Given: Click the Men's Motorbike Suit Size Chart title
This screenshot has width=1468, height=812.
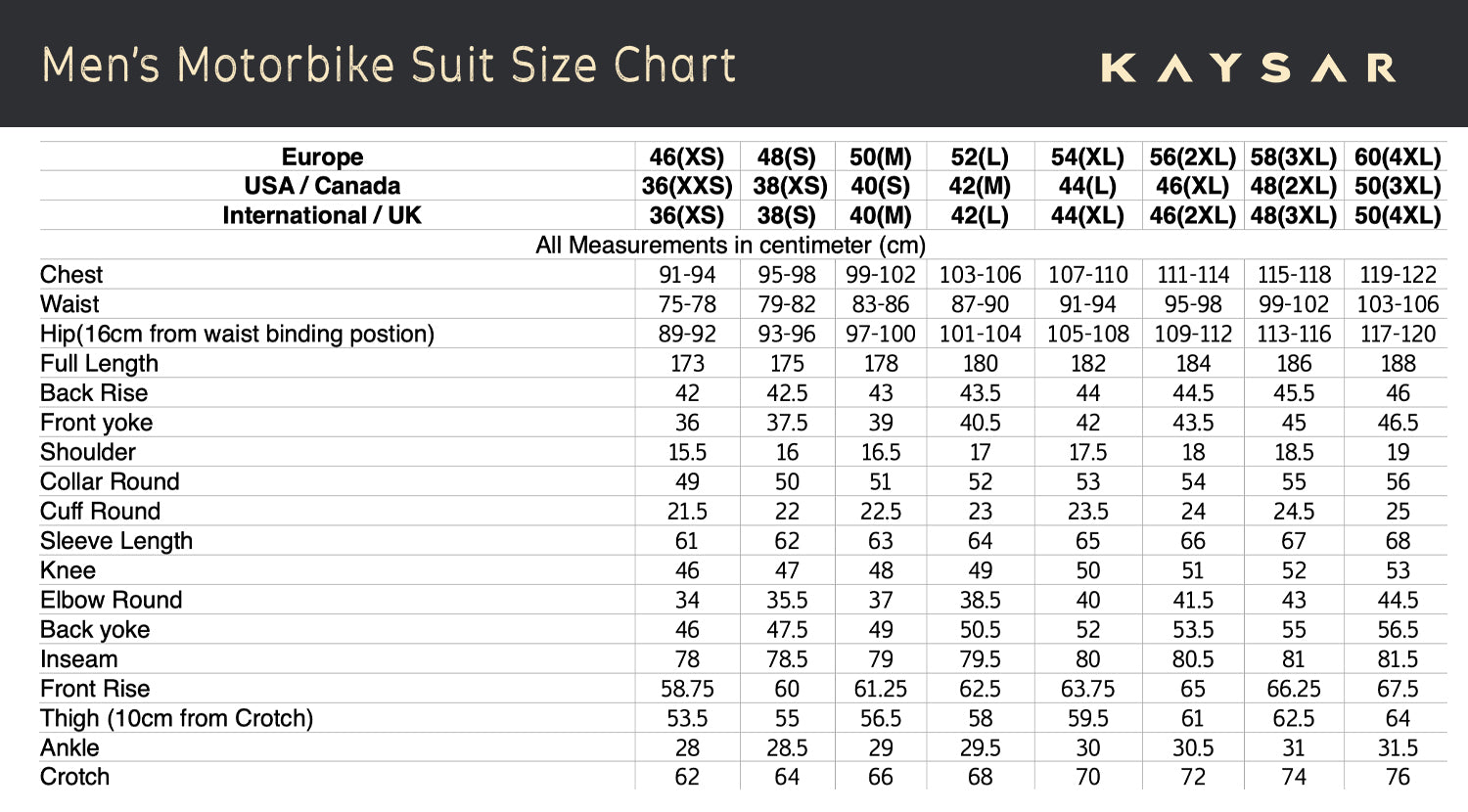Looking at the screenshot, I should (x=389, y=66).
